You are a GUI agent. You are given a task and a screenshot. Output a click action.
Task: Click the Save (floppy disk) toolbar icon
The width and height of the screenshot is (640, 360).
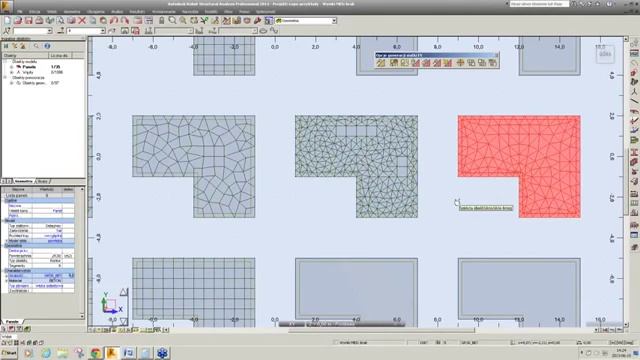pyautogui.click(x=28, y=20)
